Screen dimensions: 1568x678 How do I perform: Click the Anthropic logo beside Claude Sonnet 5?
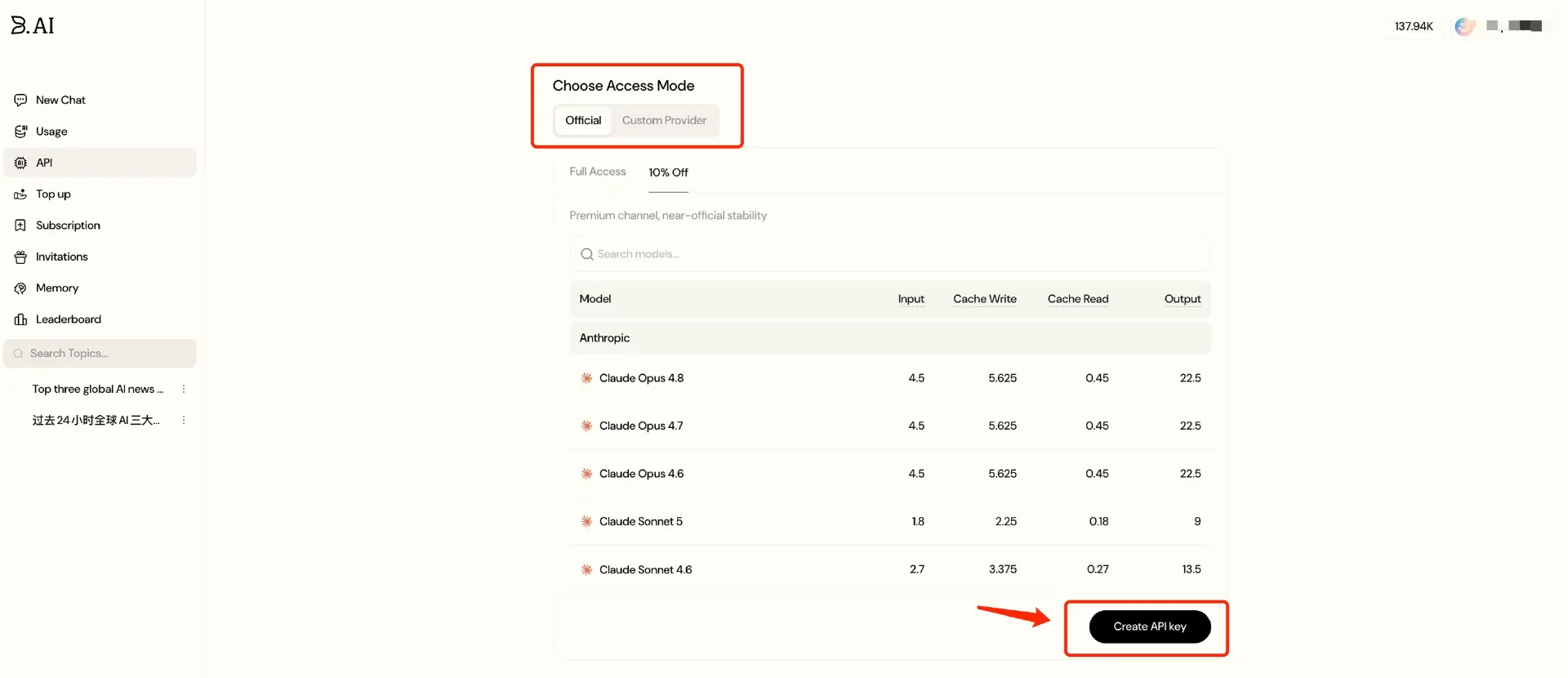coord(586,521)
